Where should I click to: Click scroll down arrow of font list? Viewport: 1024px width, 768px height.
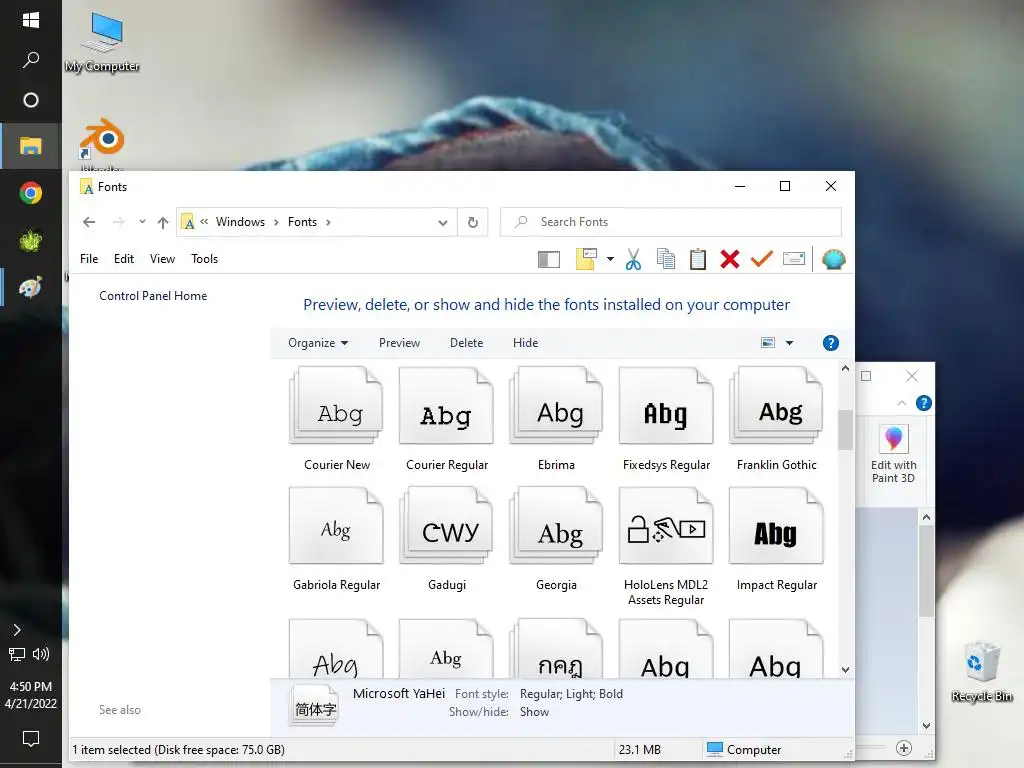pyautogui.click(x=845, y=670)
